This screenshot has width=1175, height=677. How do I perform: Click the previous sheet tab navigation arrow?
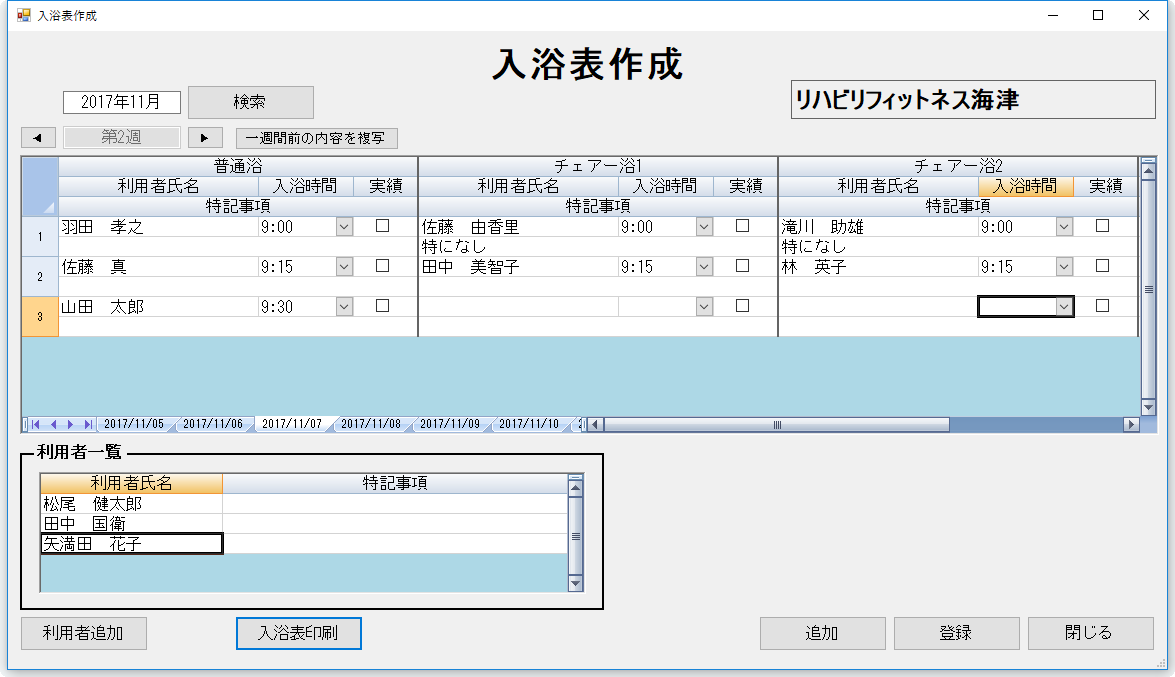[54, 424]
